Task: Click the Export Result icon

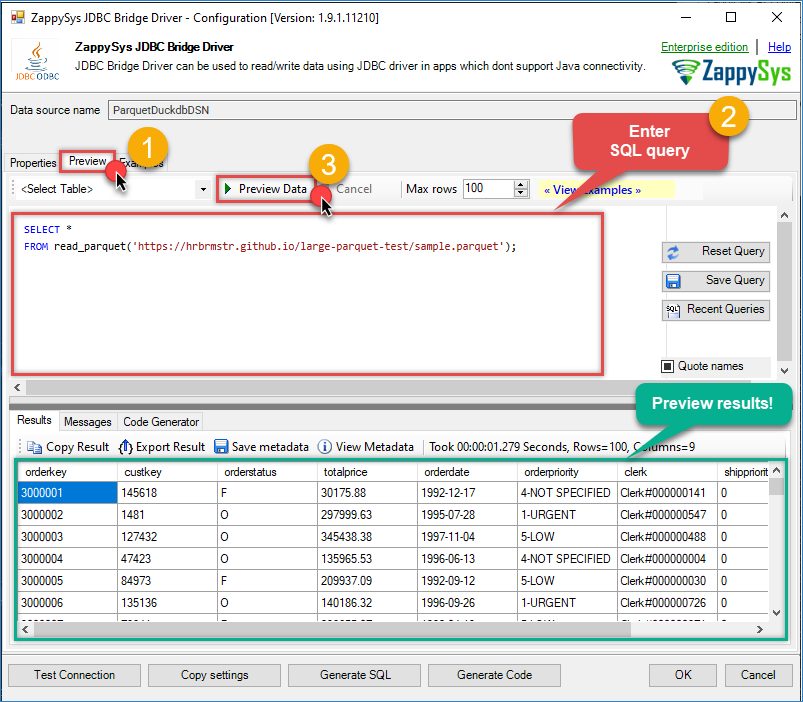Action: click(x=126, y=447)
